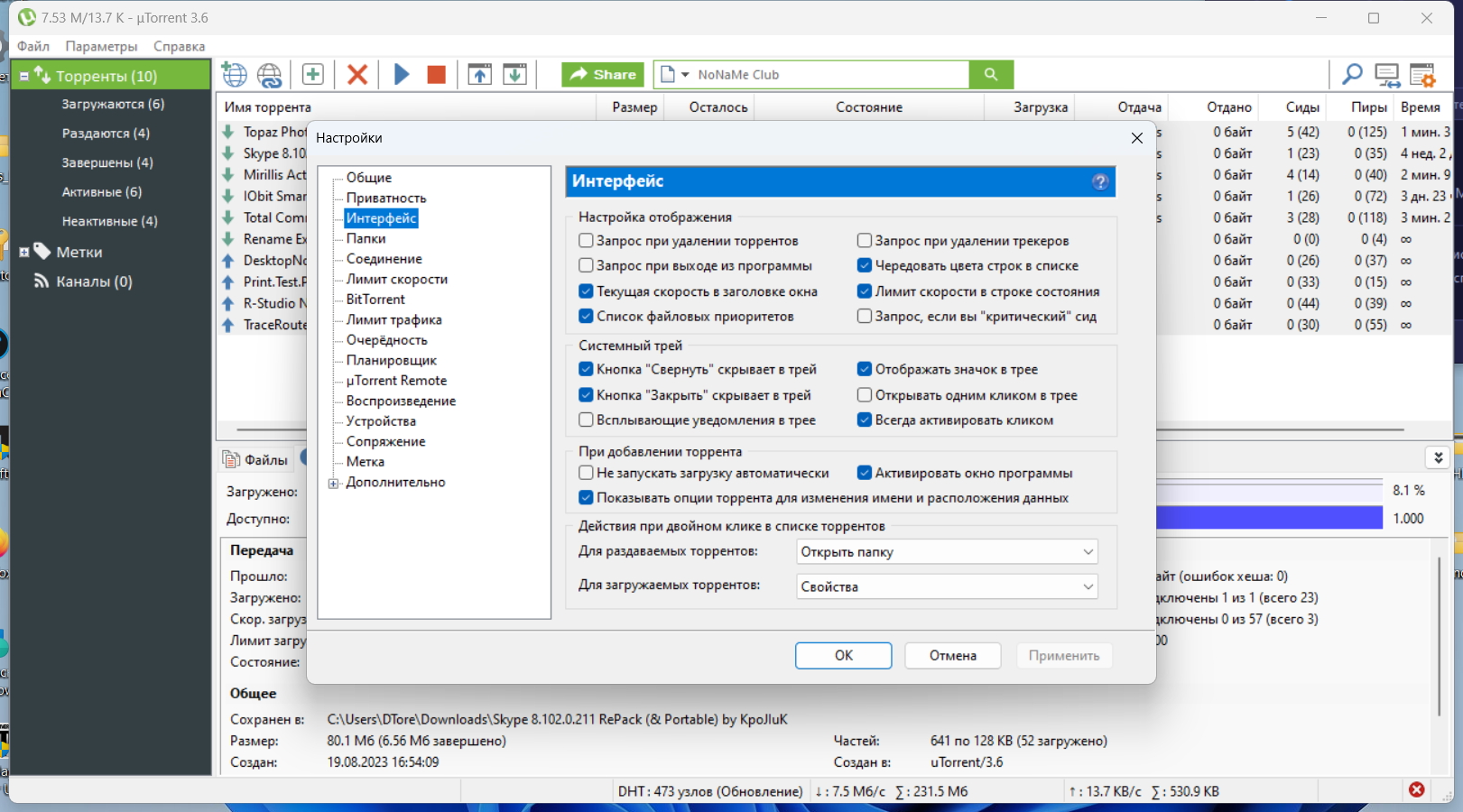Click the details pane vertical scrollbar

1439,637
